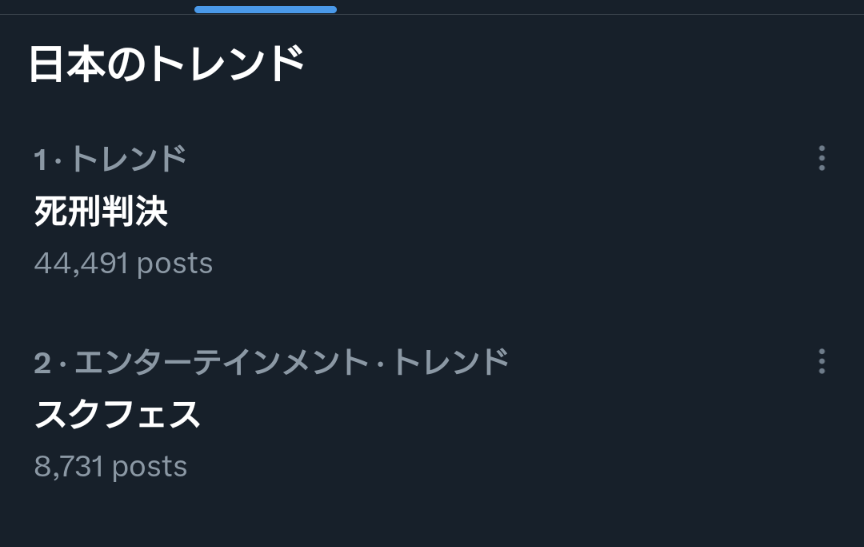This screenshot has height=547, width=864.
Task: Open the 死刑判決 trending topic
Action: [x=101, y=211]
